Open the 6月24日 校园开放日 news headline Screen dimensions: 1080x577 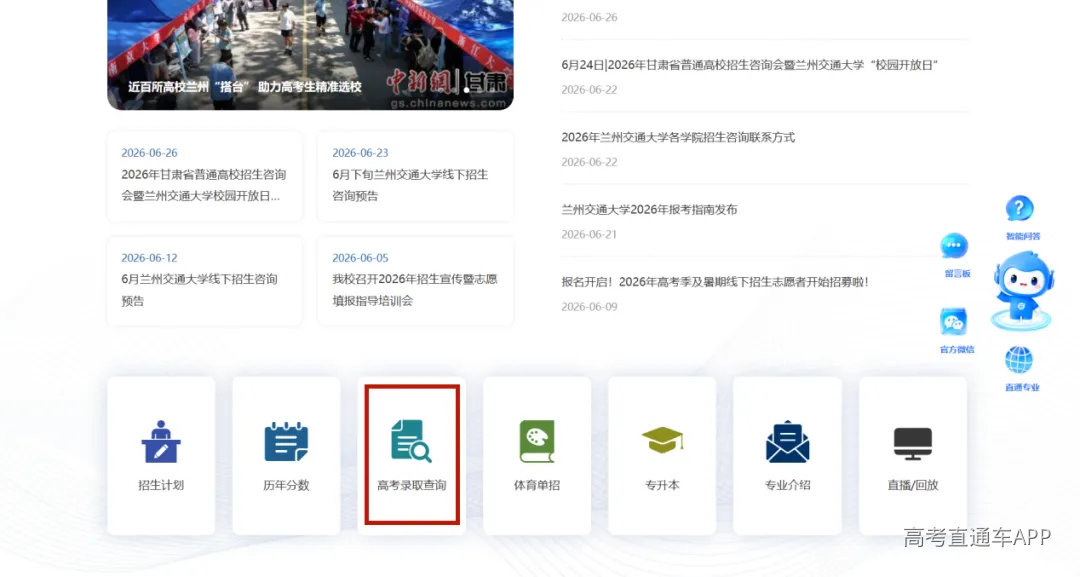(x=749, y=65)
